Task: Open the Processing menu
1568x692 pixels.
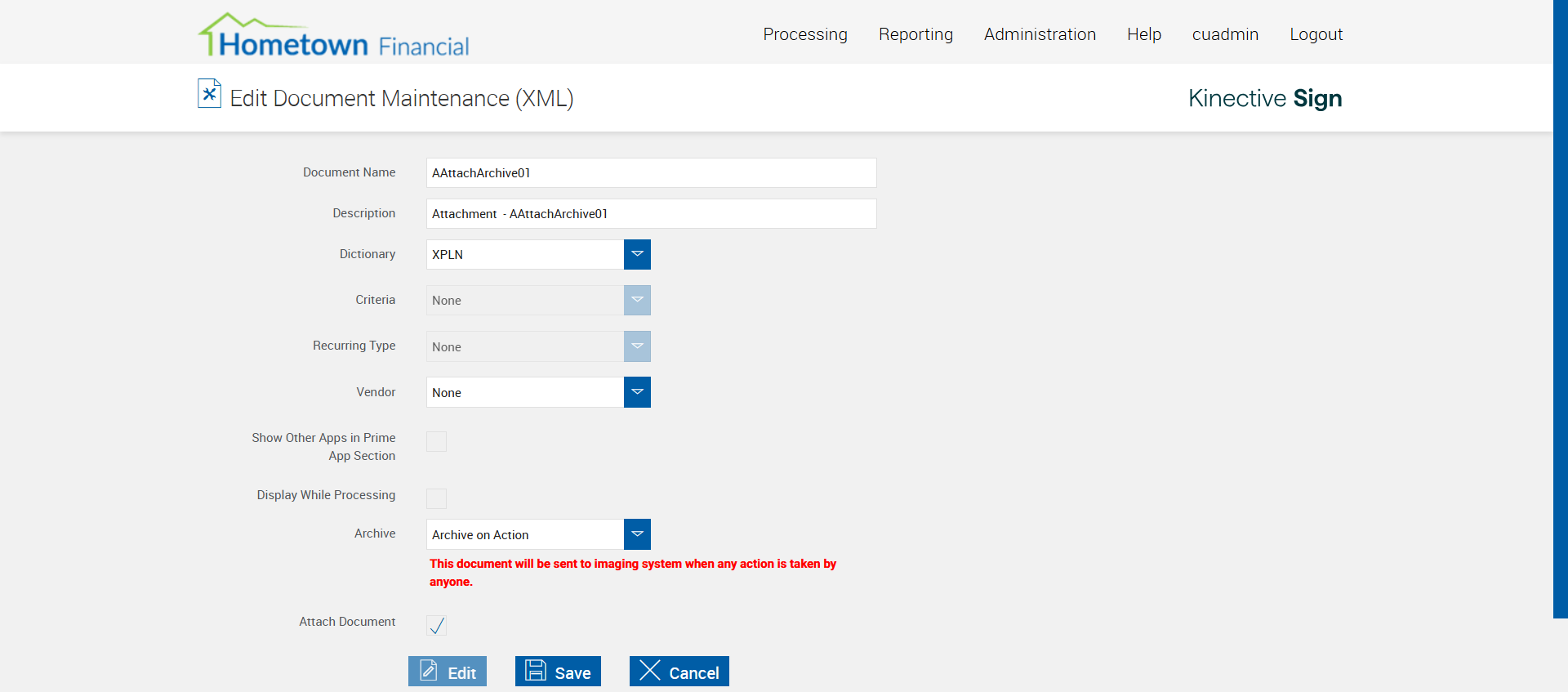Action: click(805, 34)
